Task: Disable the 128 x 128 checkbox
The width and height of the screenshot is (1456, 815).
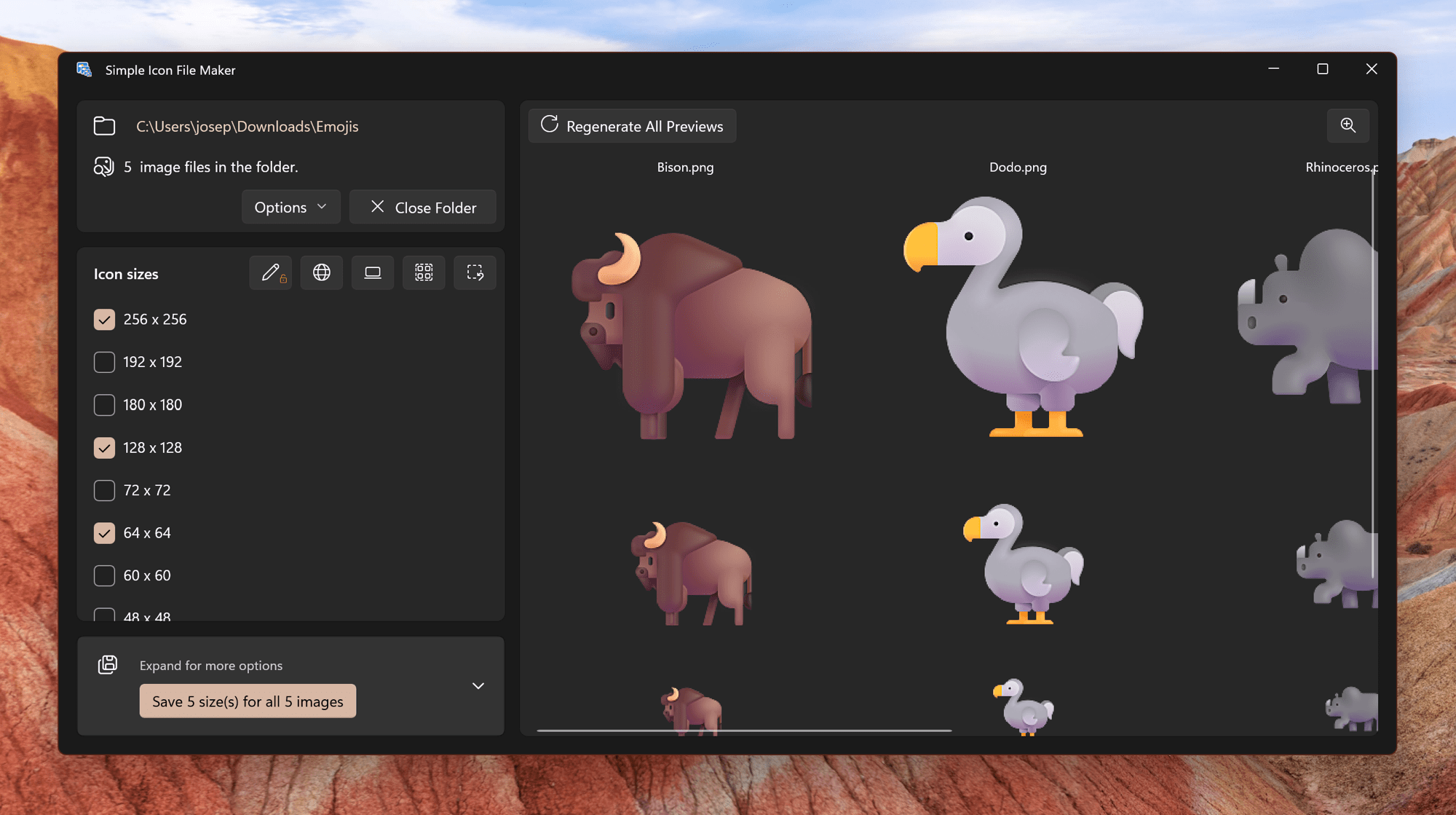Action: click(104, 448)
